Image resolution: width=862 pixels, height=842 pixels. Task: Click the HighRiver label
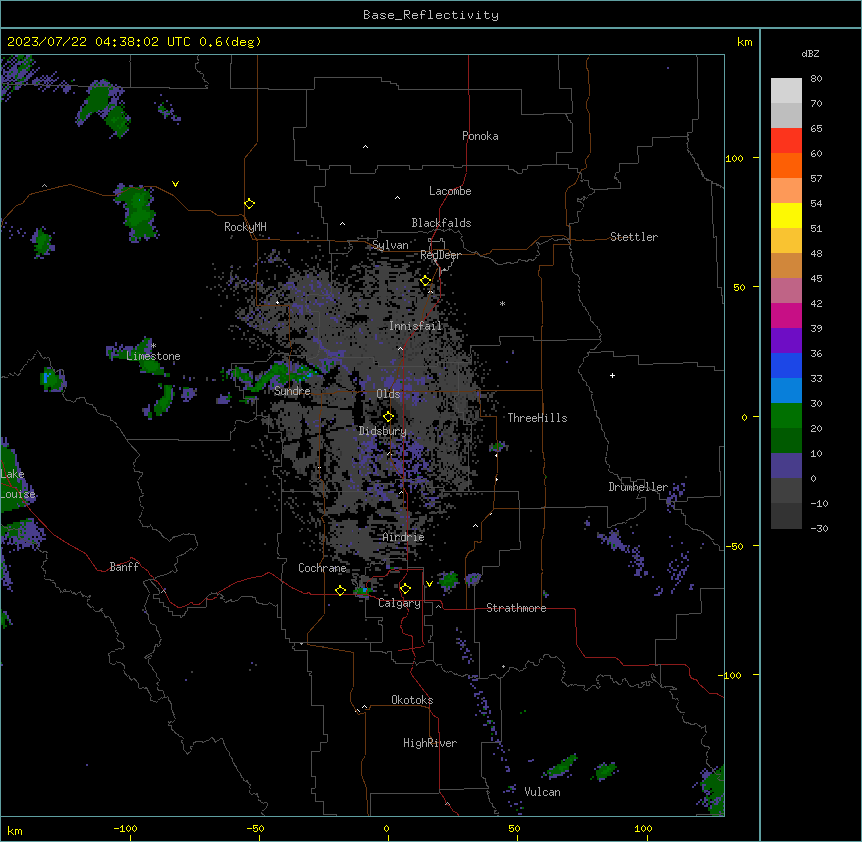click(x=430, y=743)
